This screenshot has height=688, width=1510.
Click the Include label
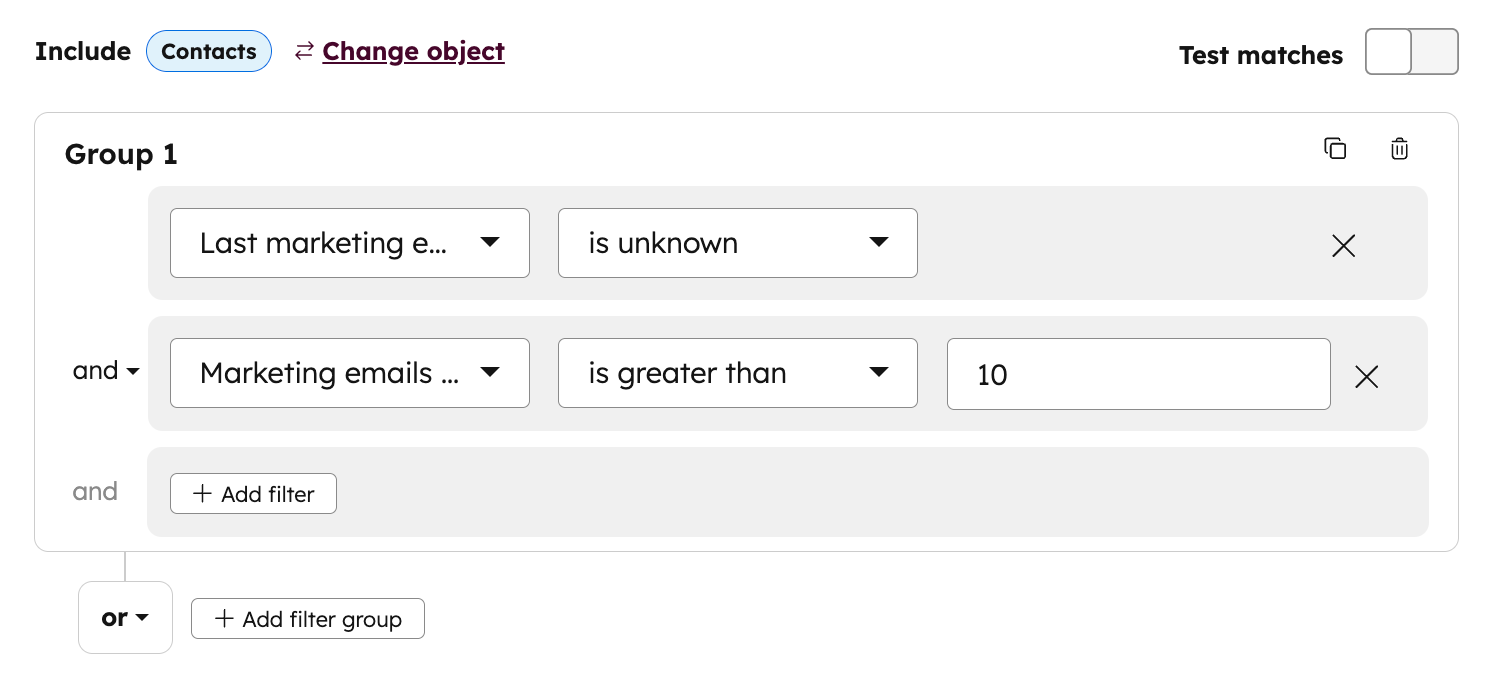tap(83, 51)
